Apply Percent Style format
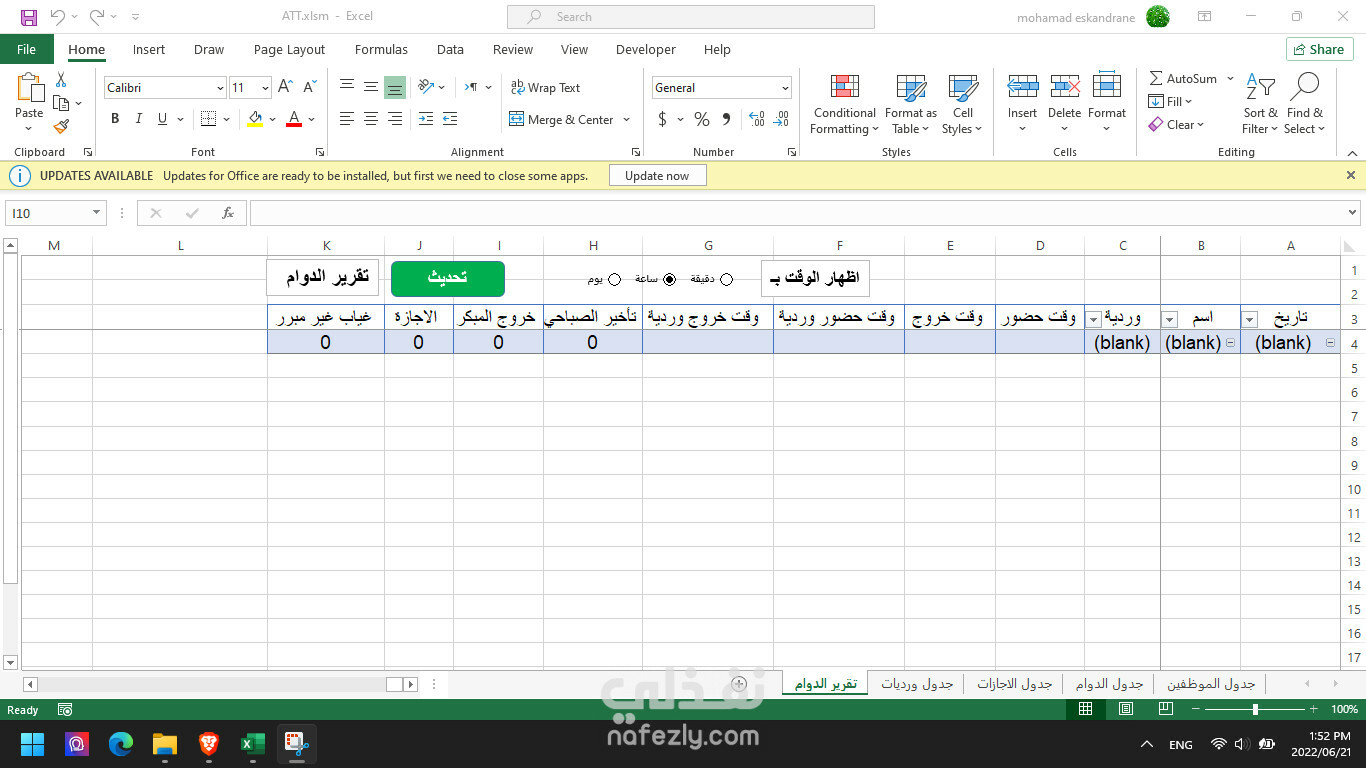 (702, 119)
